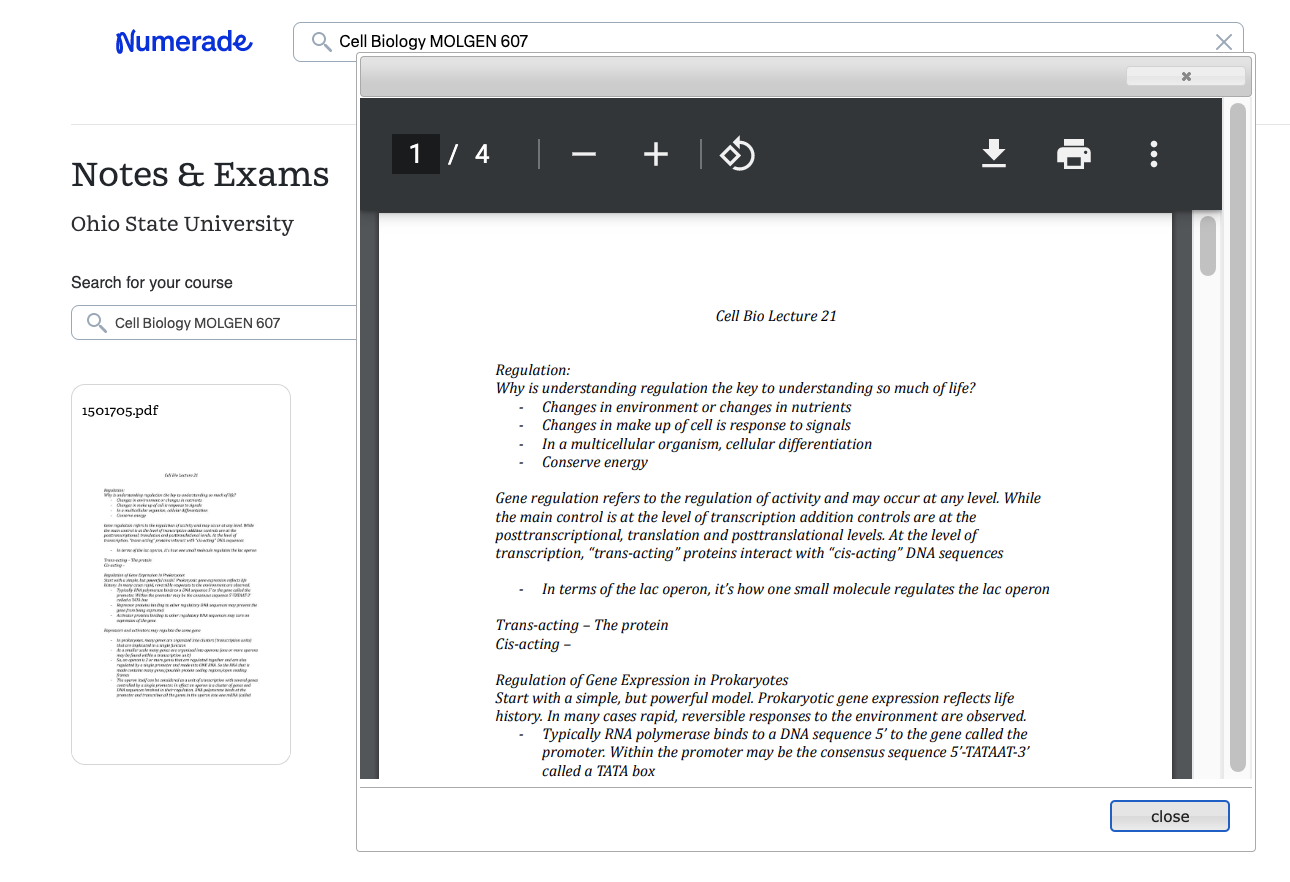The width and height of the screenshot is (1290, 882).
Task: Click 'Trans-acting – The protein' line
Action: 582,625
